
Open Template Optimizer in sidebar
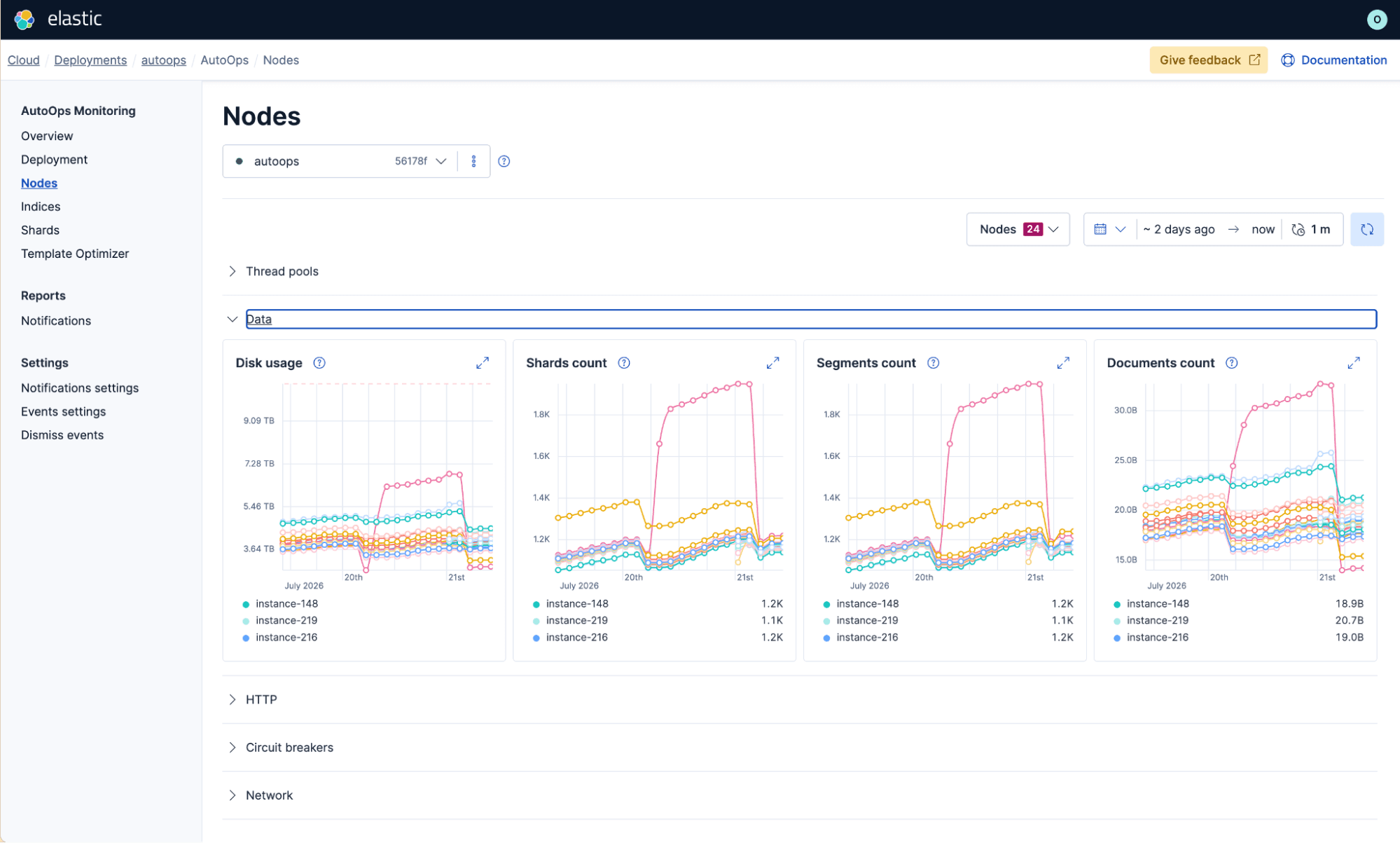(x=75, y=254)
